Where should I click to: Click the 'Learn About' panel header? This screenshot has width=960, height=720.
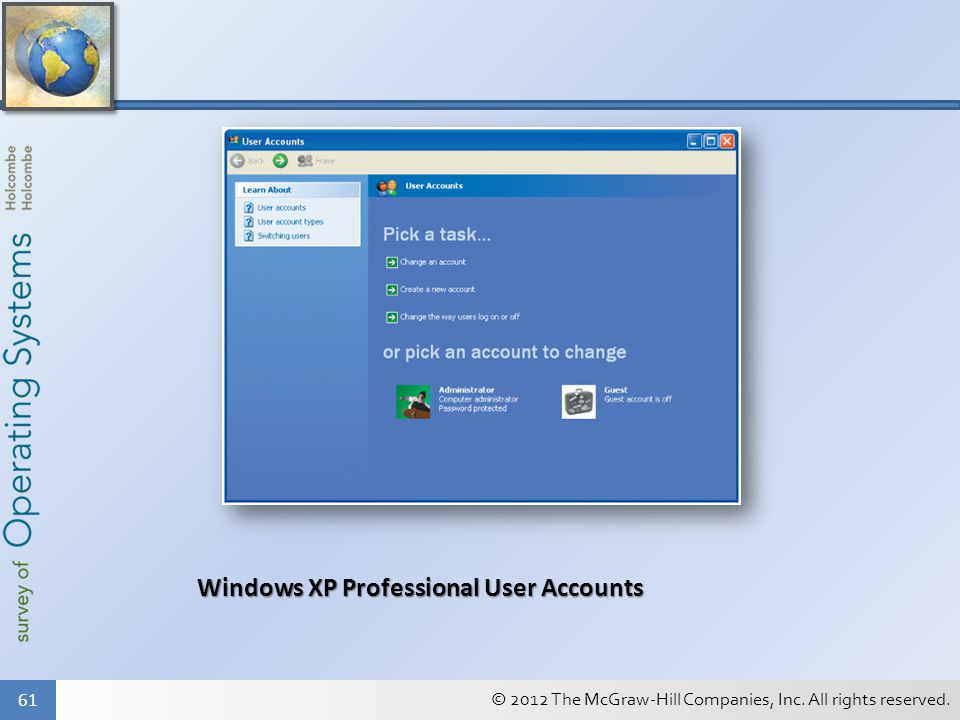pos(298,190)
